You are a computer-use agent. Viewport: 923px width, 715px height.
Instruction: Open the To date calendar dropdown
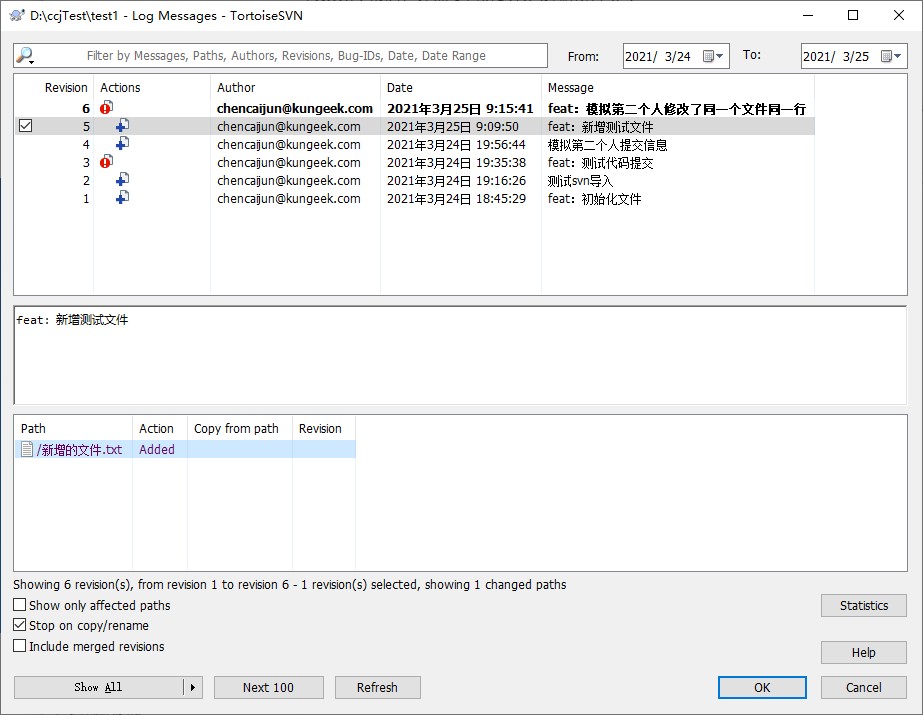coord(891,57)
